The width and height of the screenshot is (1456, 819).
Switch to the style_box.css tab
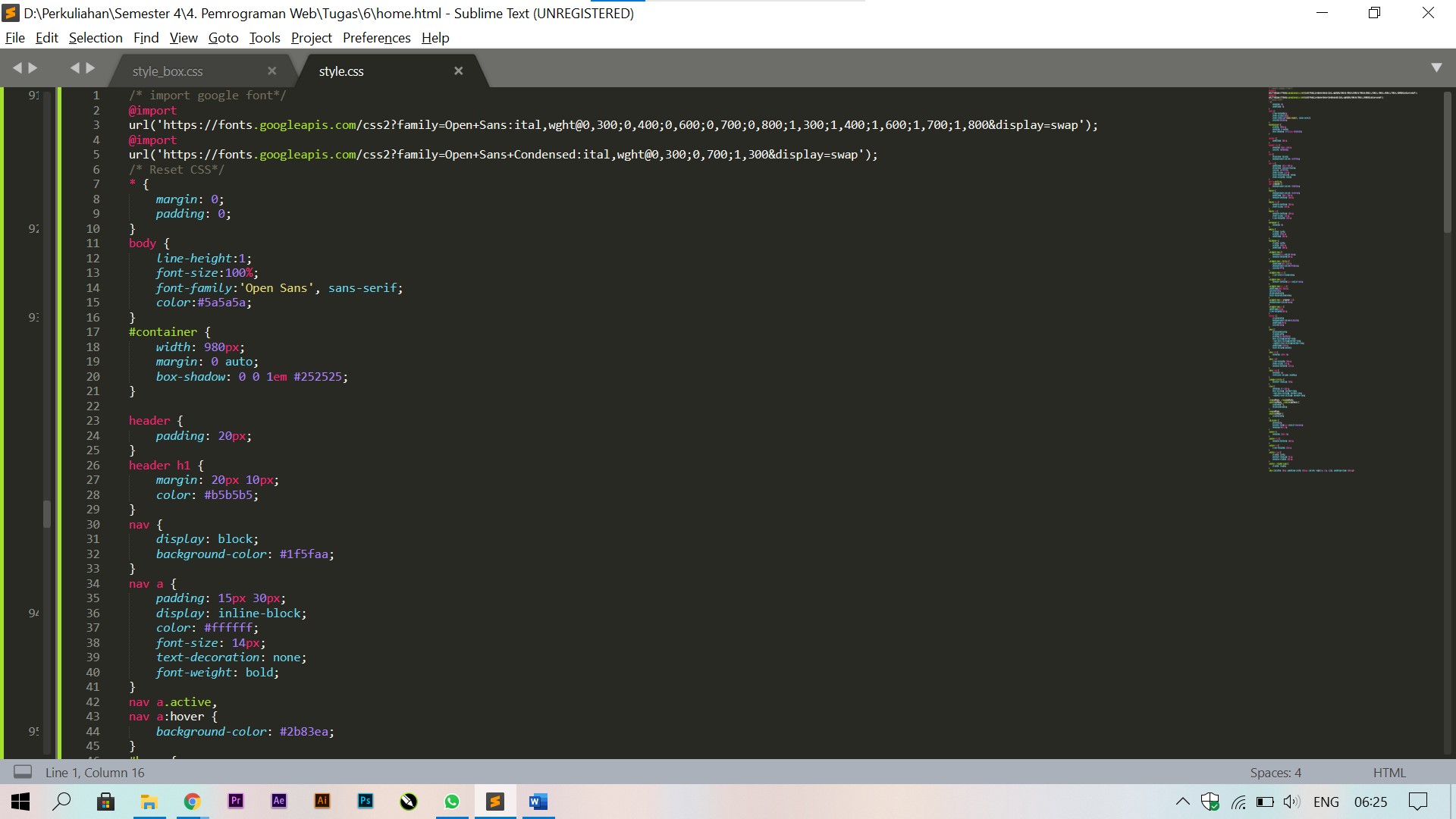tap(168, 71)
